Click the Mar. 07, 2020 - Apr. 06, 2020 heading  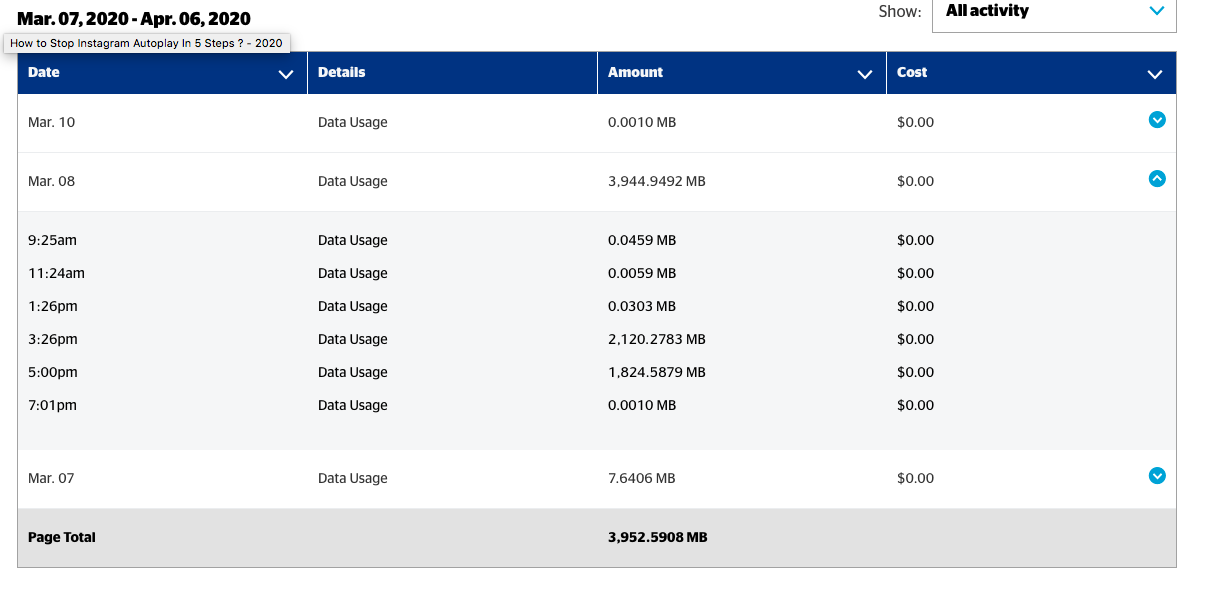click(x=134, y=18)
